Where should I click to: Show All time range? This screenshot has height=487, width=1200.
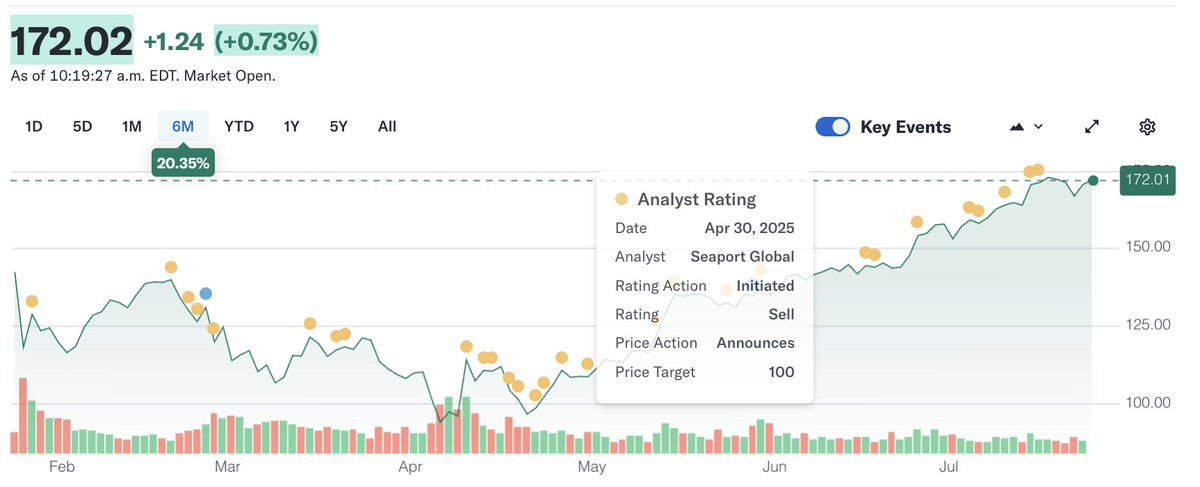coord(387,126)
